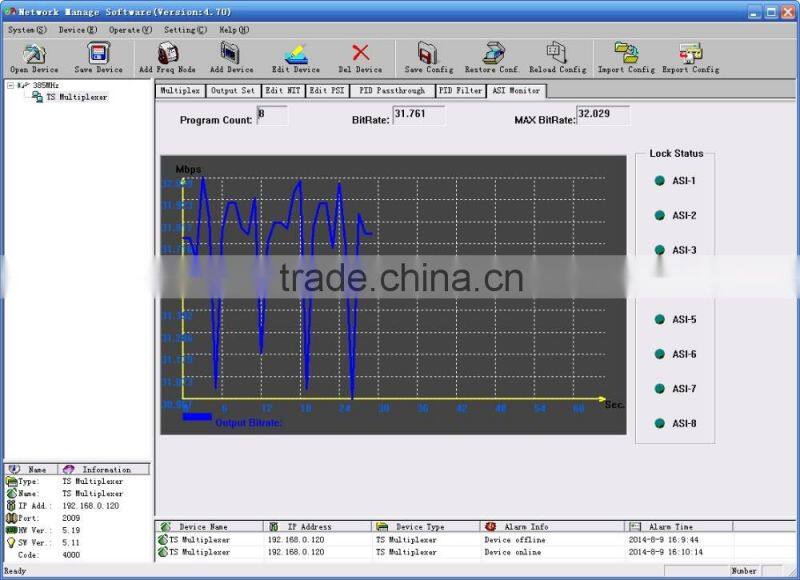Viewport: 800px width, 580px height.
Task: Click the Restore Conf. toolbar icon
Action: tap(493, 54)
